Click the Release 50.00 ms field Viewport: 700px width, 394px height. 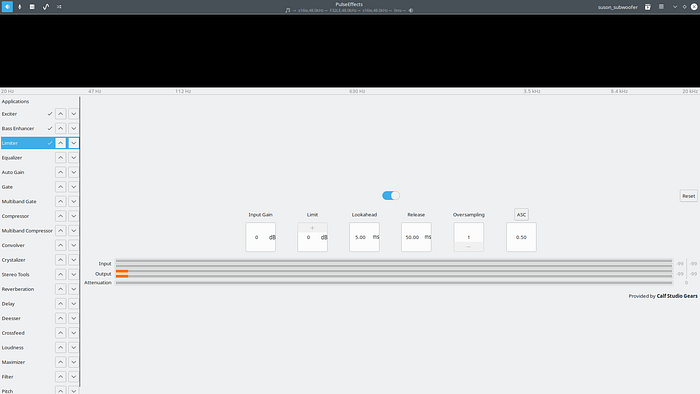pos(416,237)
